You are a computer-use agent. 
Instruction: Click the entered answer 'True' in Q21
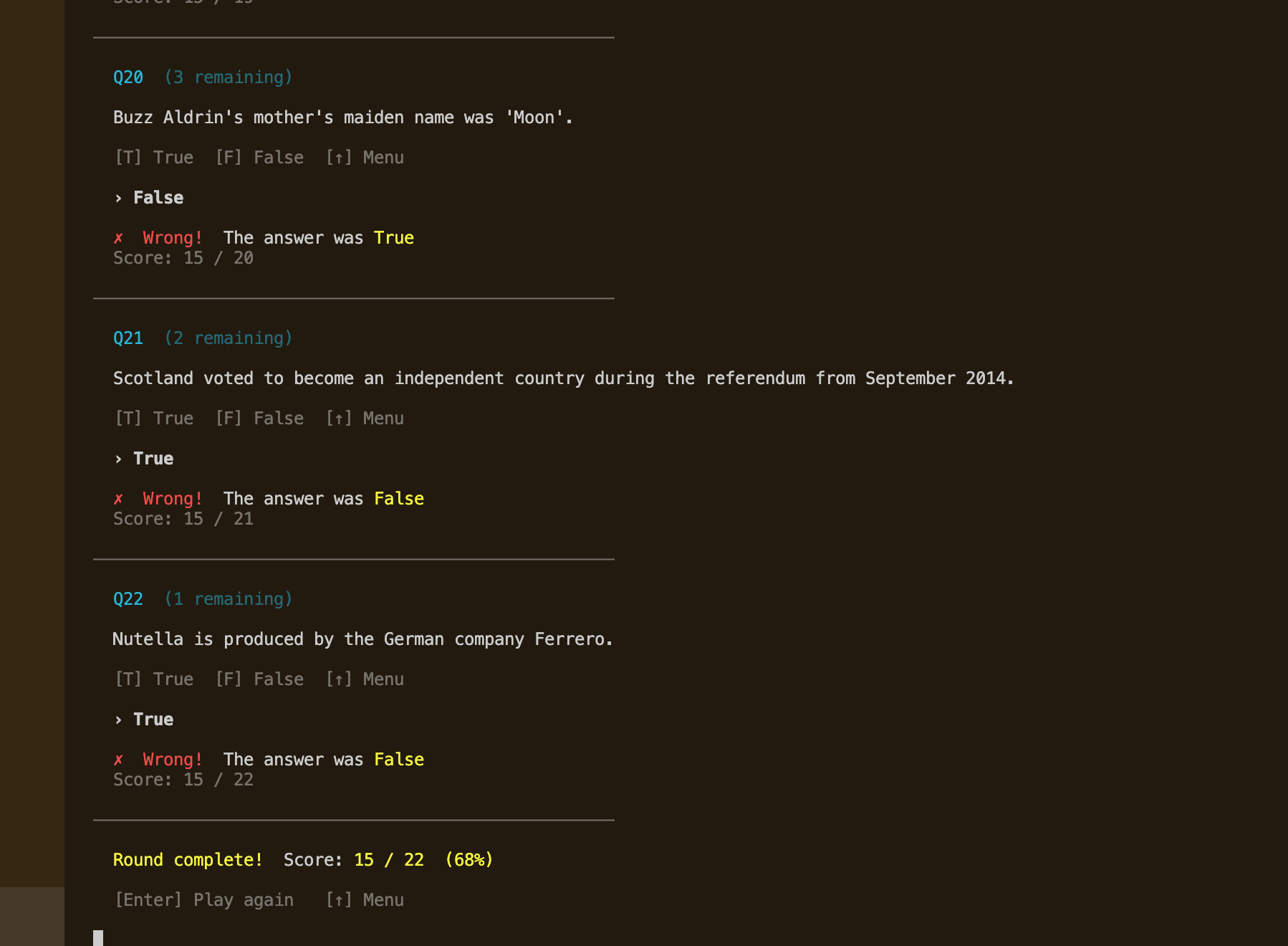153,459
